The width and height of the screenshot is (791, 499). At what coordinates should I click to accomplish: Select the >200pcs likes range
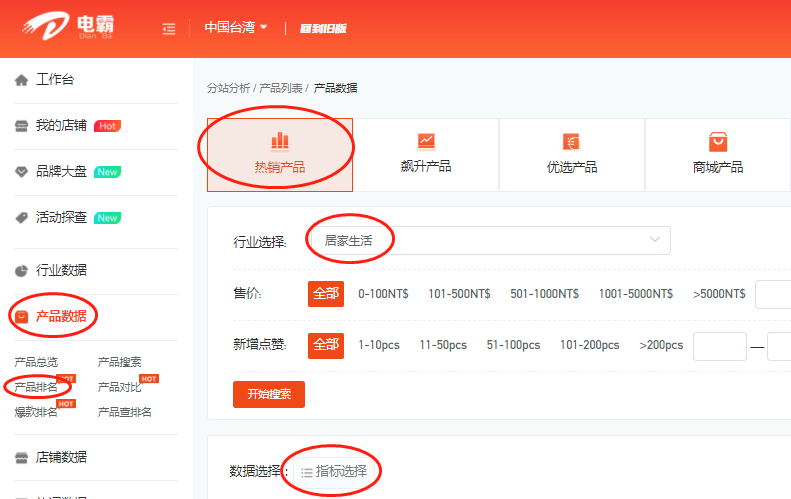pyautogui.click(x=661, y=345)
